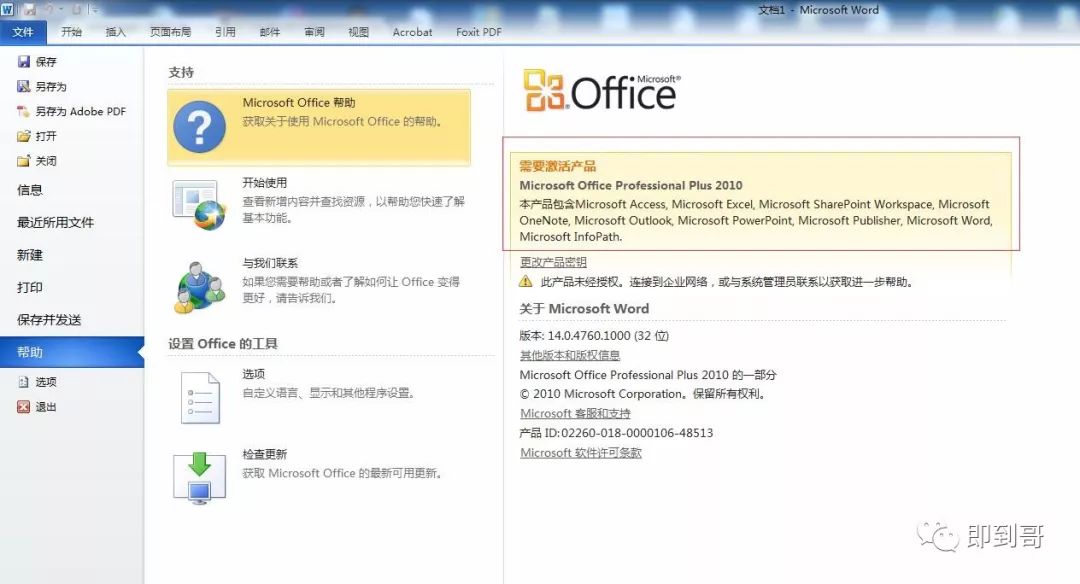The image size is (1080, 584).
Task: Switch to the Insert (插入) tab
Action: click(x=116, y=32)
